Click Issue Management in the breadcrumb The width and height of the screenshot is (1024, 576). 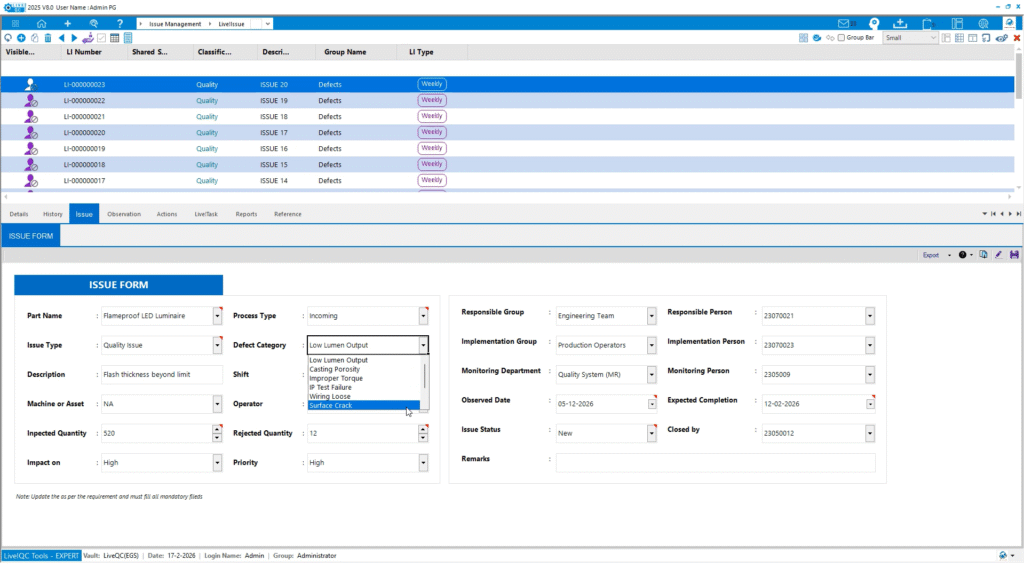click(x=175, y=24)
